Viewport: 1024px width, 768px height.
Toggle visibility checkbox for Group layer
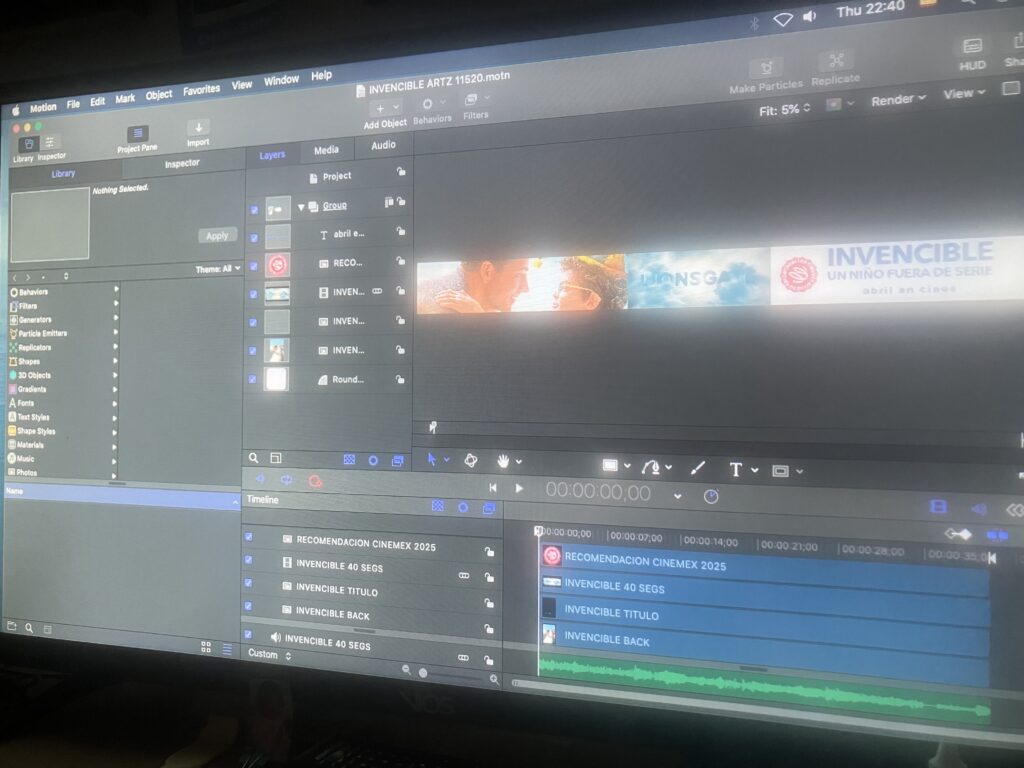254,210
